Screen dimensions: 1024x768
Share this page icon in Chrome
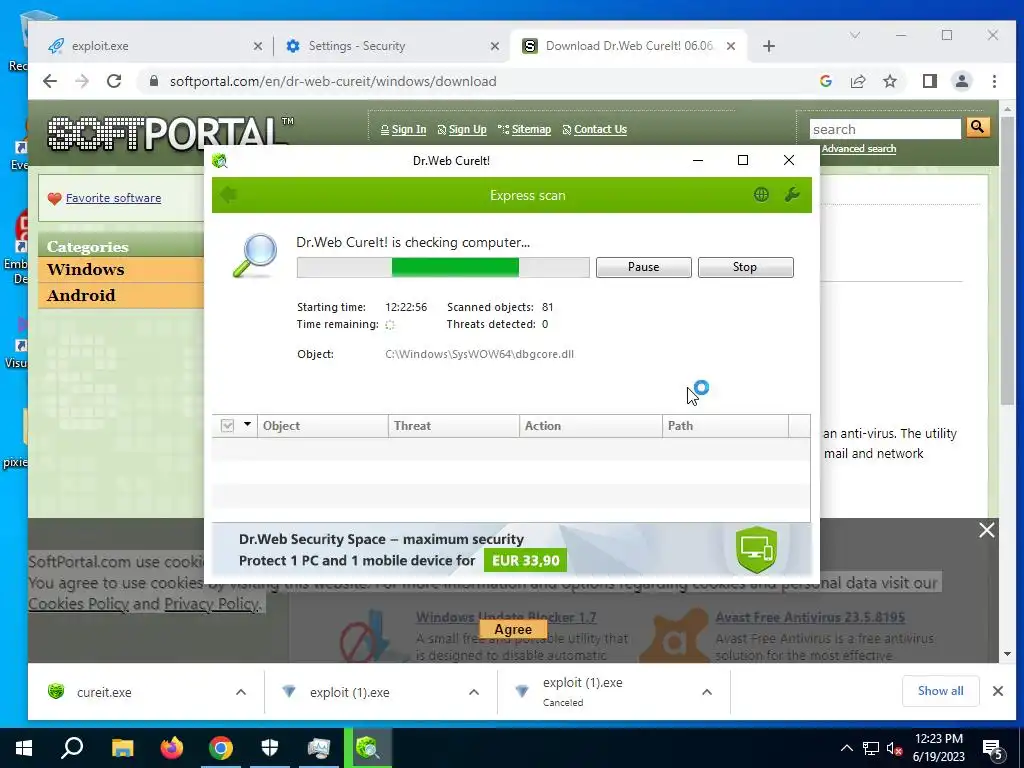coord(858,81)
